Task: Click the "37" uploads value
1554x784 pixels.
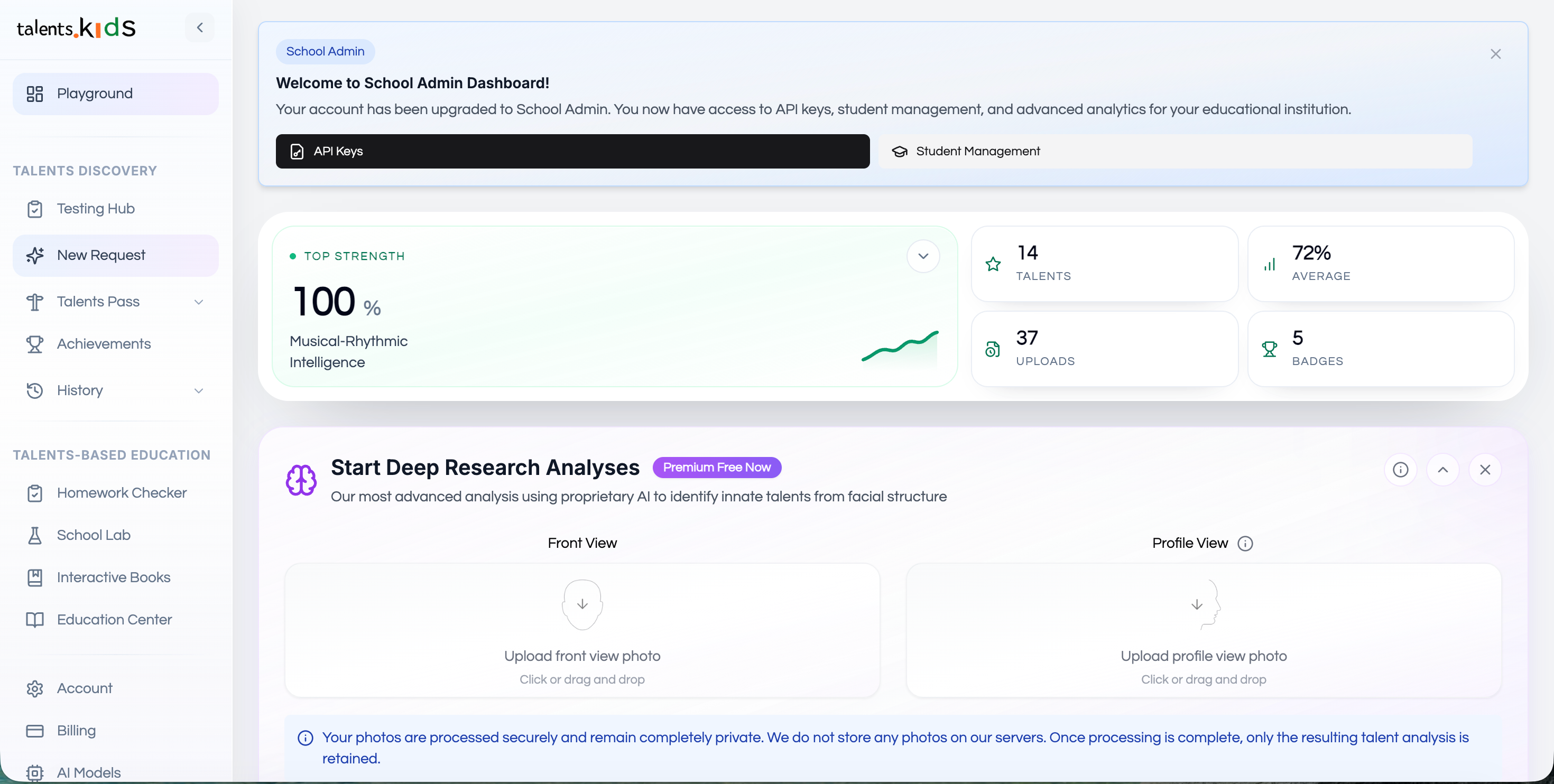Action: point(1026,338)
